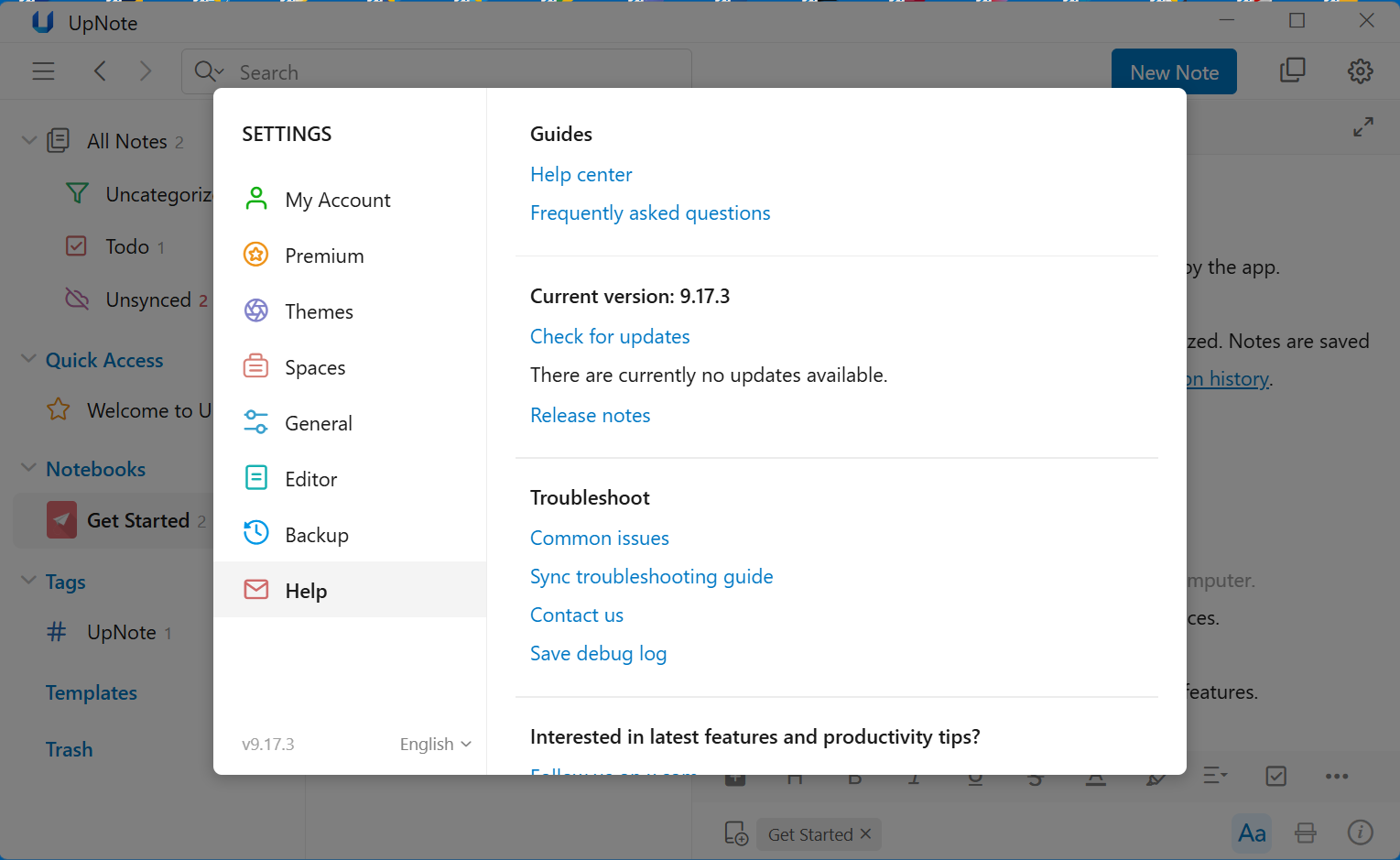1400x860 pixels.
Task: Click the print icon in footer
Action: (1305, 833)
